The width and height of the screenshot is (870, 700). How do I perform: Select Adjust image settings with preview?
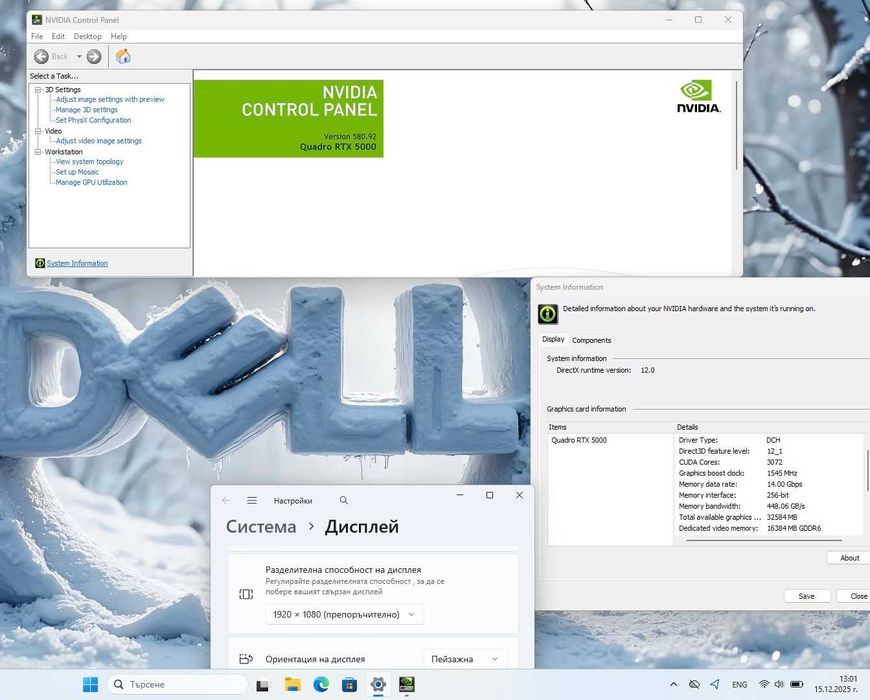coord(110,99)
